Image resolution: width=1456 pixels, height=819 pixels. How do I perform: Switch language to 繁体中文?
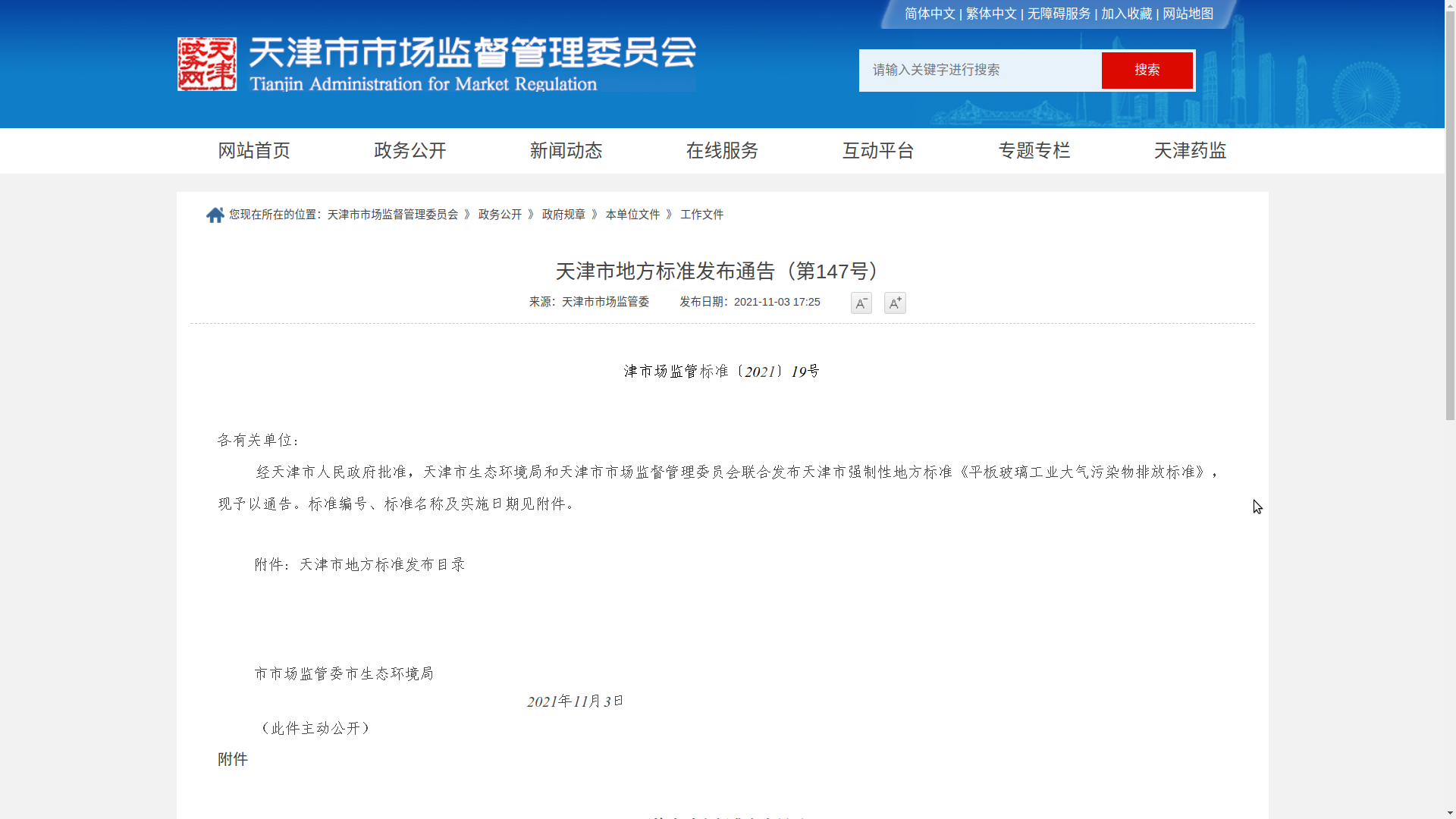(x=991, y=14)
